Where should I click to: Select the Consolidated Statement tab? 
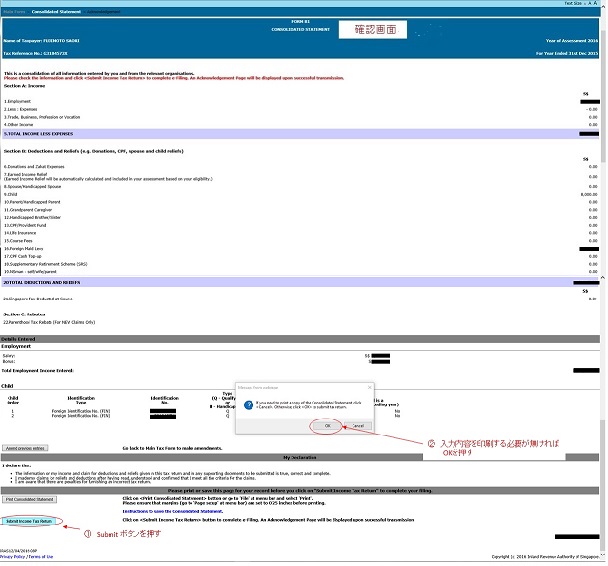pos(55,12)
